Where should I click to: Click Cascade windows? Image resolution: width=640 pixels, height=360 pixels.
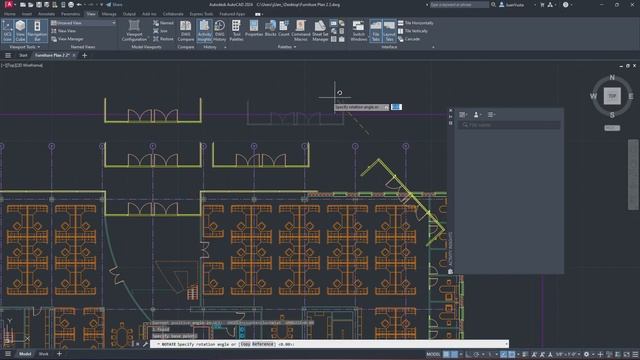click(409, 39)
